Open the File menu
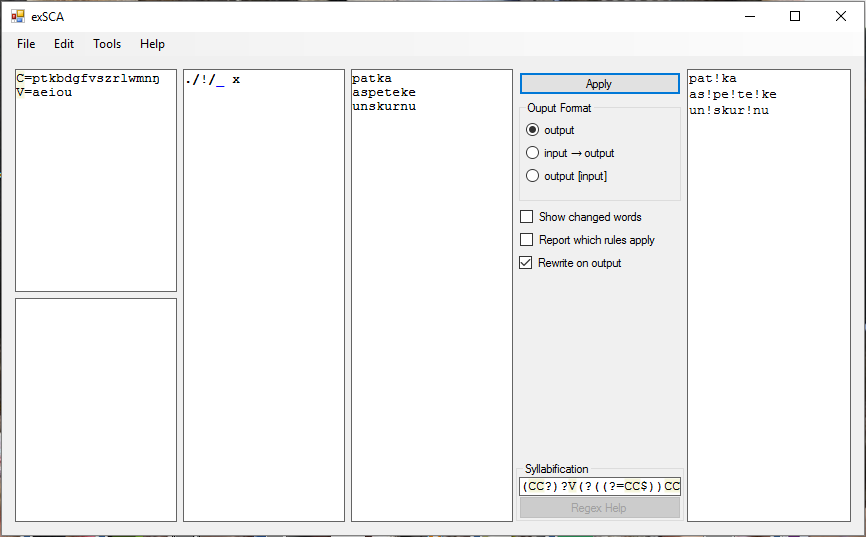Viewport: 866px width, 537px height. point(26,44)
